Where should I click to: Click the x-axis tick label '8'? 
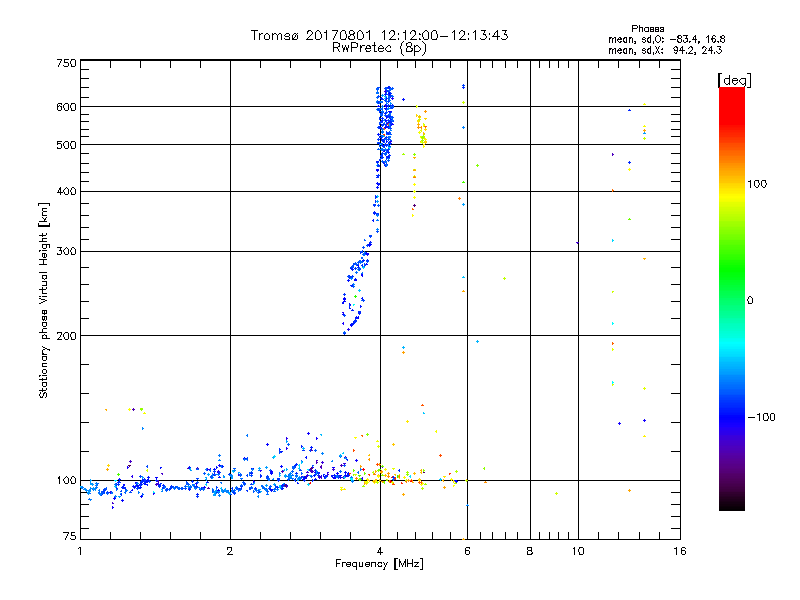pos(530,551)
